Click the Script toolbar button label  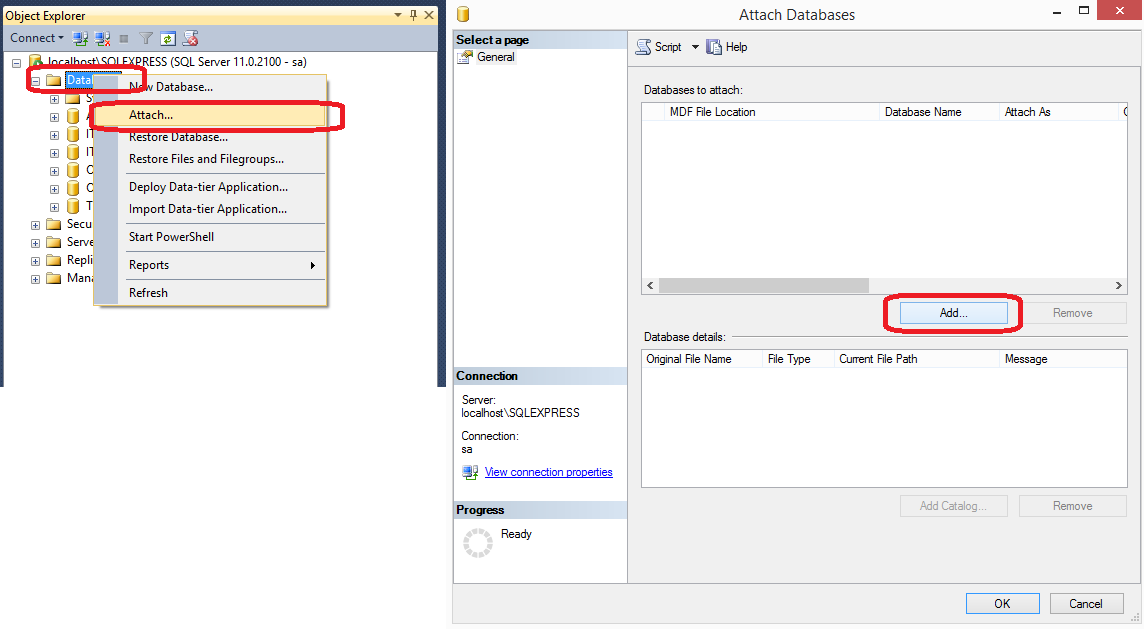tap(668, 47)
